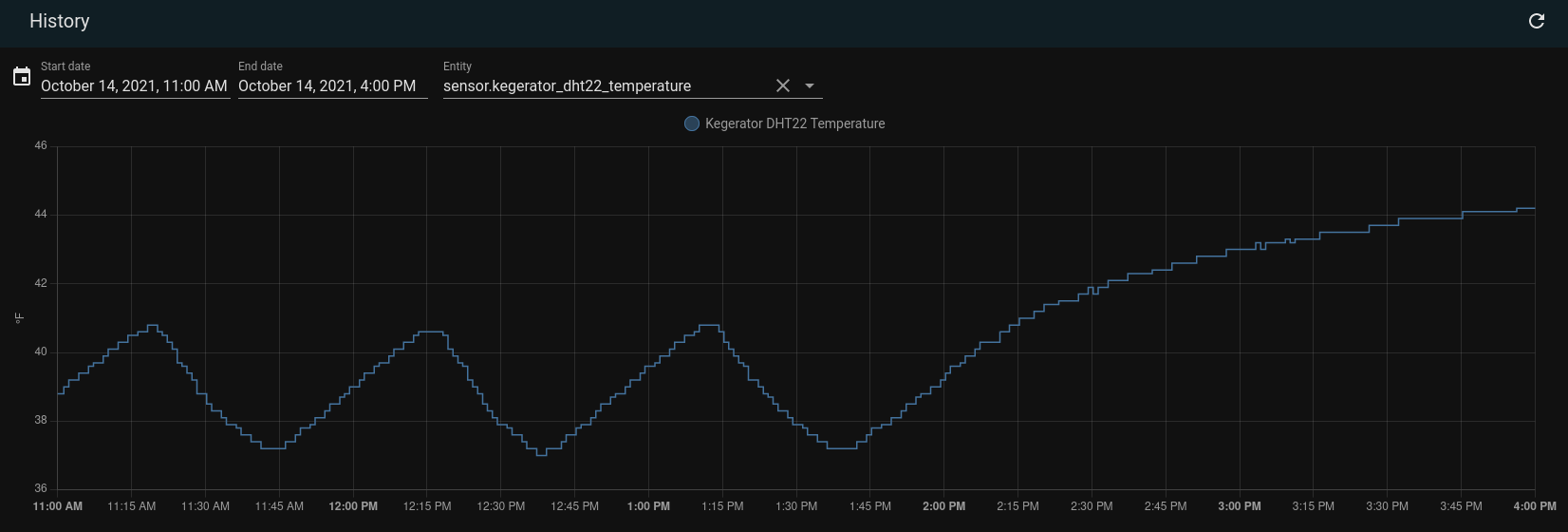Image resolution: width=1568 pixels, height=532 pixels.
Task: Click the 11:00 AM axis label
Action: [58, 506]
